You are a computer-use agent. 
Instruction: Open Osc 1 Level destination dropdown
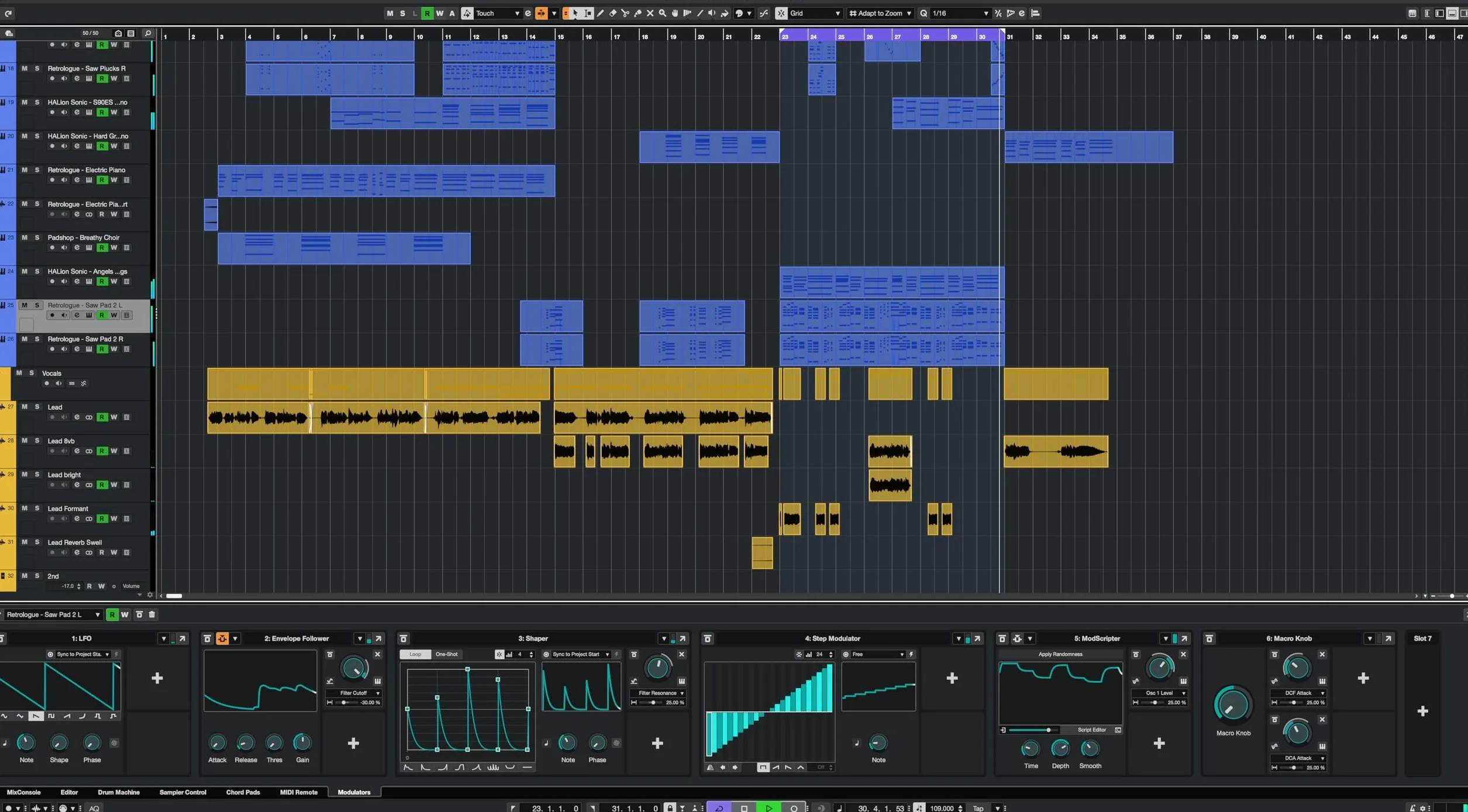click(1159, 693)
